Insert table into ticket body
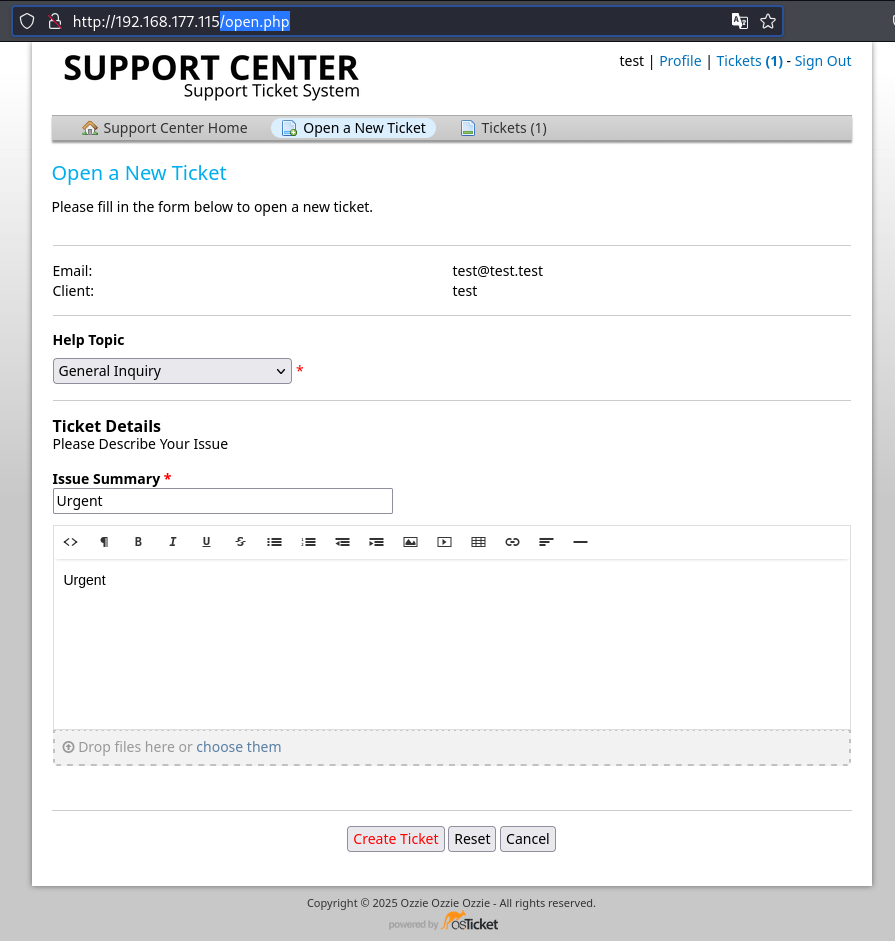 tap(478, 542)
